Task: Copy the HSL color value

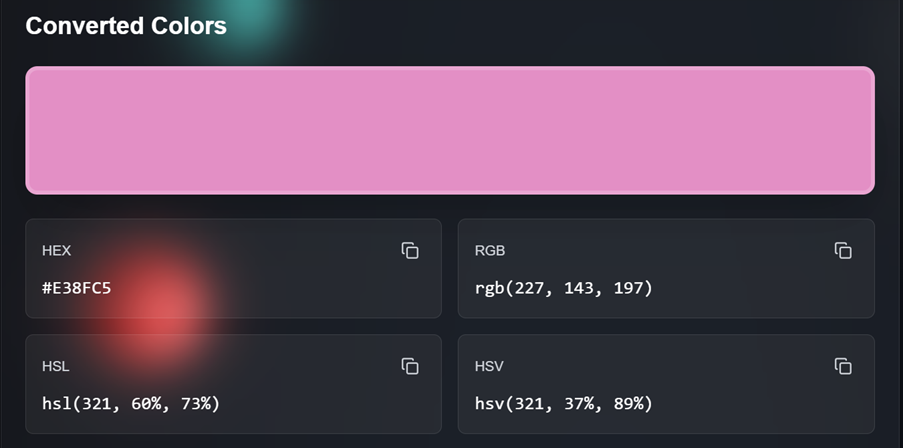Action: point(410,367)
